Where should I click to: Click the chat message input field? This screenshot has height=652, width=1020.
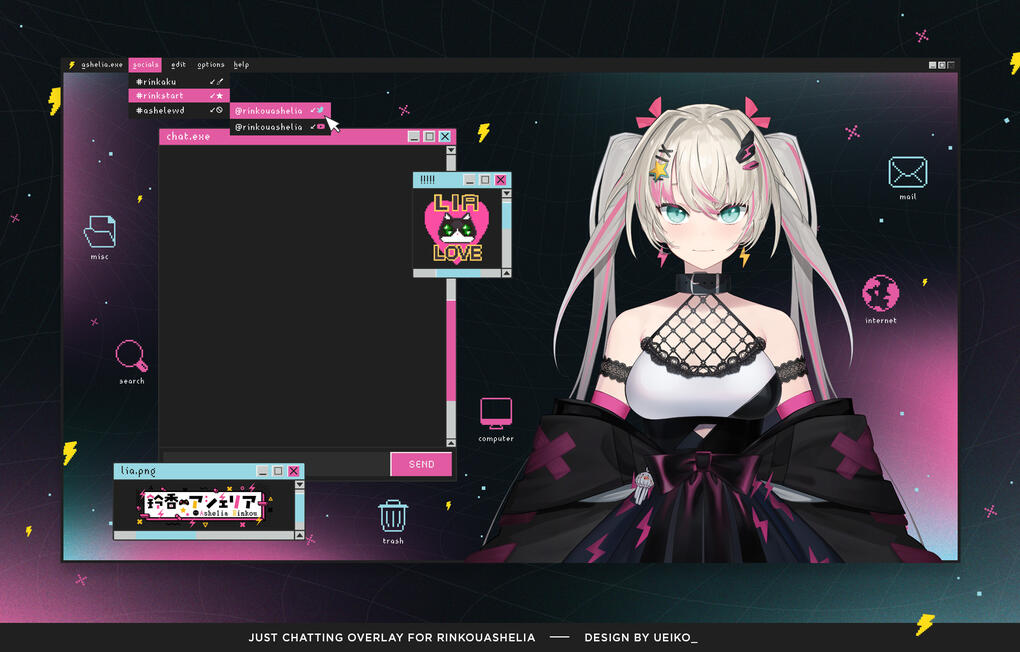tap(274, 464)
